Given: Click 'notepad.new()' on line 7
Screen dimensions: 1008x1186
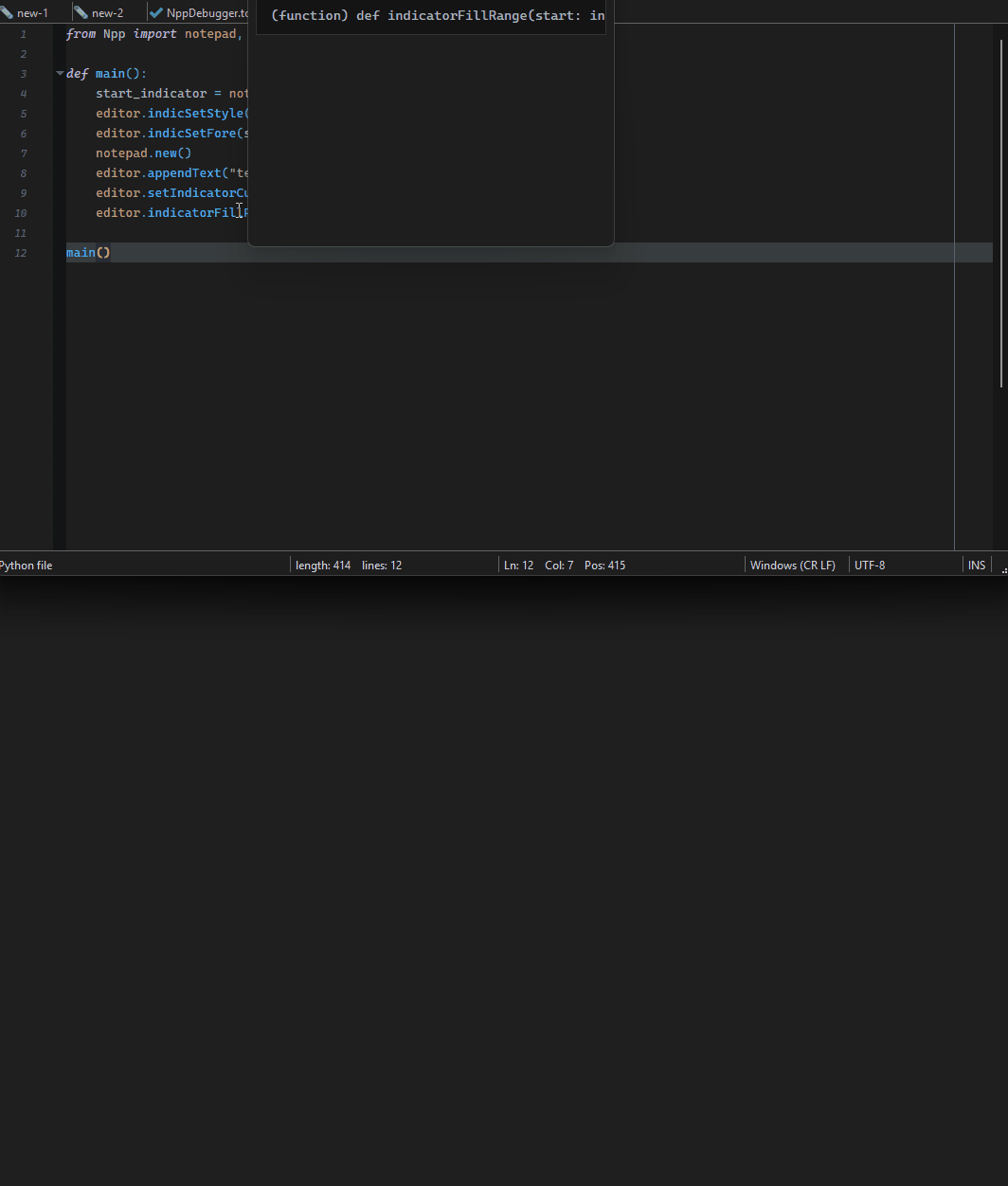Looking at the screenshot, I should [x=144, y=153].
